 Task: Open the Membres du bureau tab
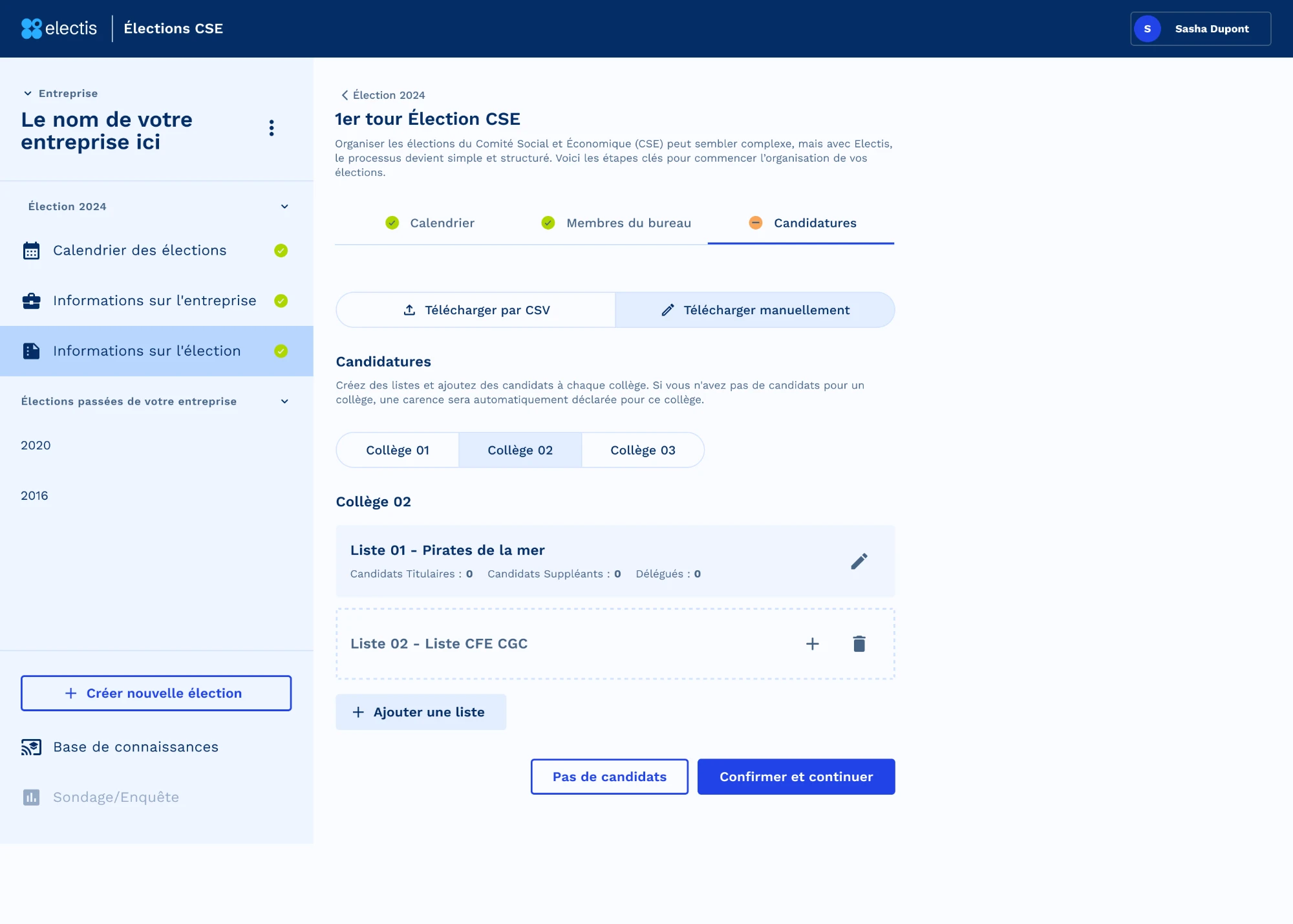click(x=616, y=223)
